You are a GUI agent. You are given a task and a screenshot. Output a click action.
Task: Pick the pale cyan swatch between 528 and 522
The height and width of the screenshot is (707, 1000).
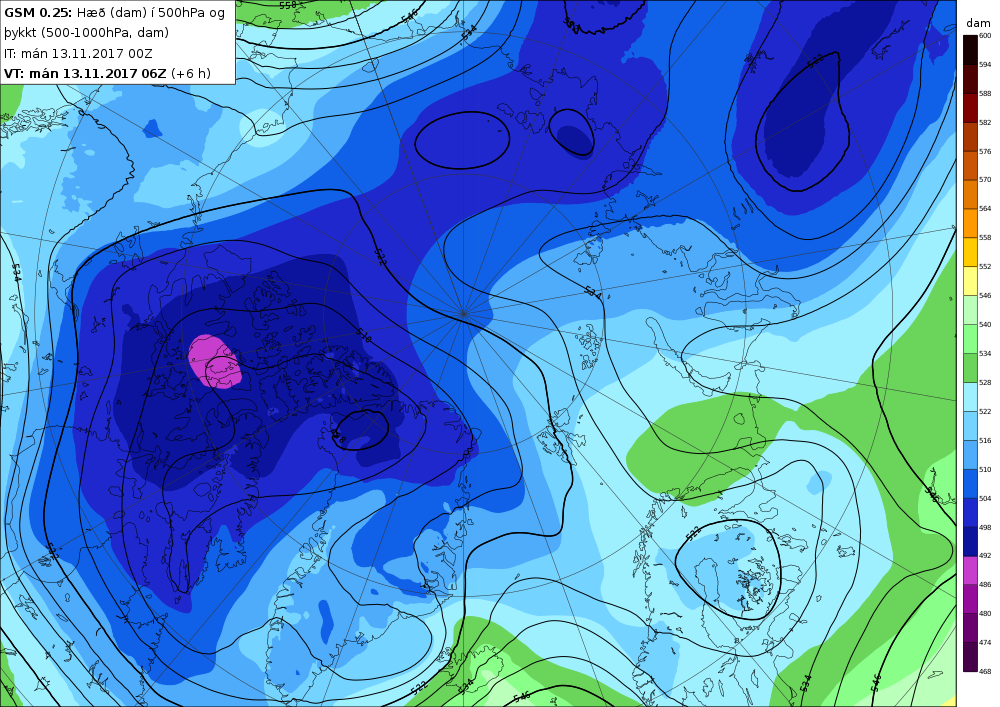(970, 397)
